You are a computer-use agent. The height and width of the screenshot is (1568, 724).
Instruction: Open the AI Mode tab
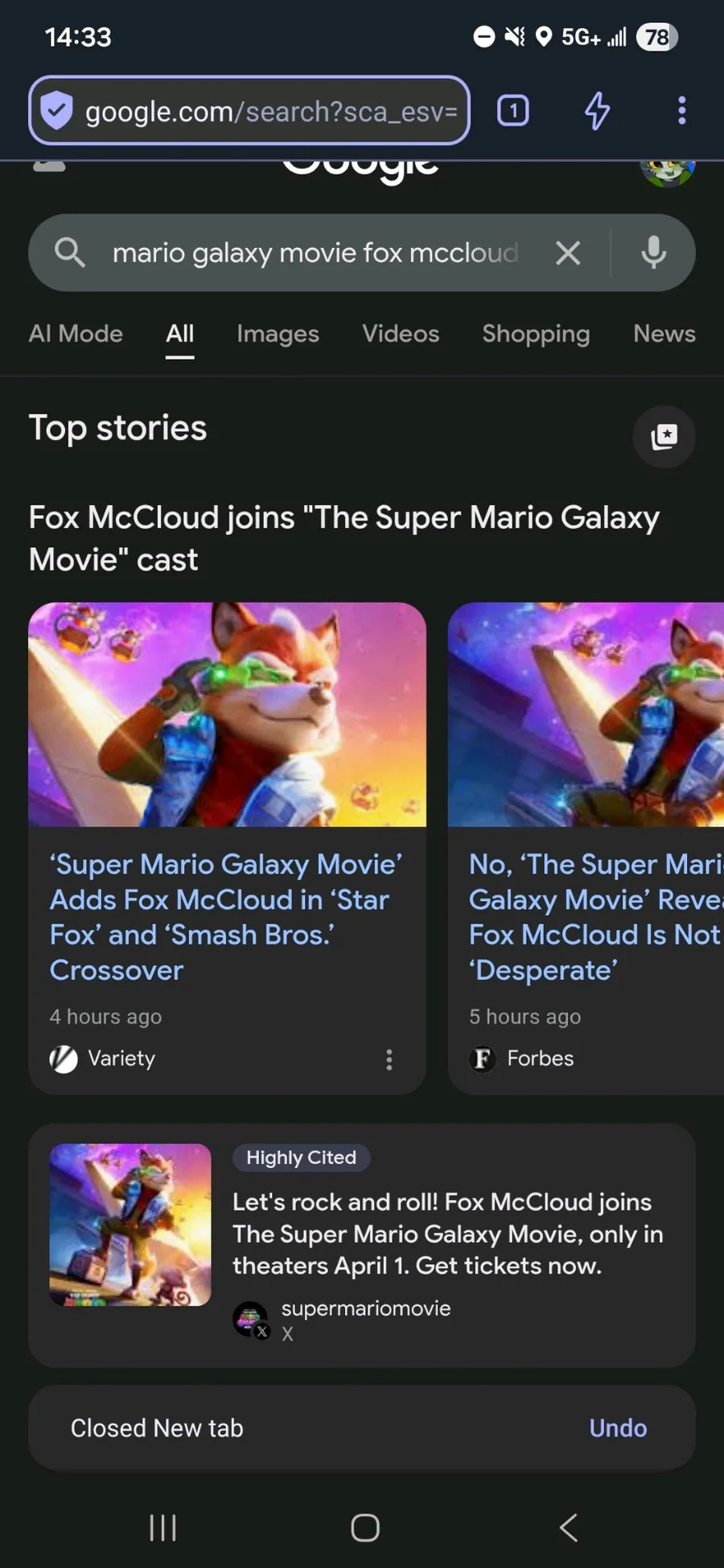[76, 334]
